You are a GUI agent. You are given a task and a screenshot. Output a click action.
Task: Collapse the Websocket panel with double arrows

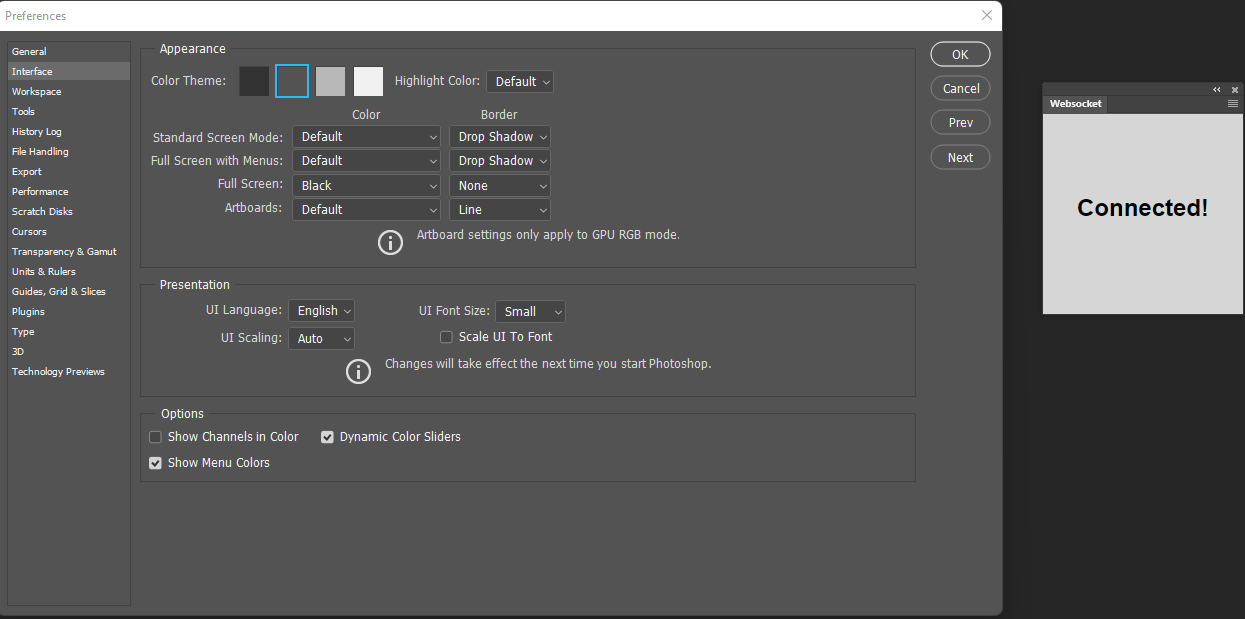tap(1216, 89)
